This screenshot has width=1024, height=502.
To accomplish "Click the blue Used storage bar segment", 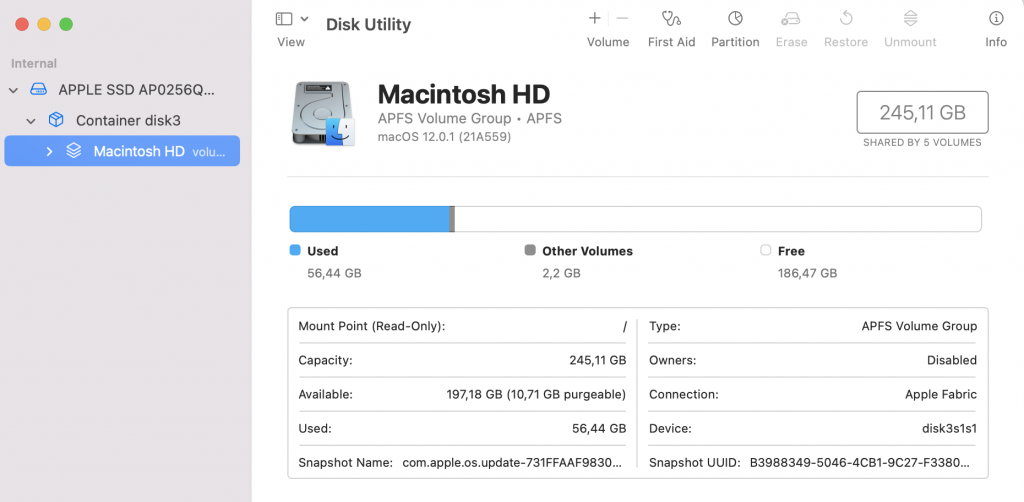I will (370, 219).
